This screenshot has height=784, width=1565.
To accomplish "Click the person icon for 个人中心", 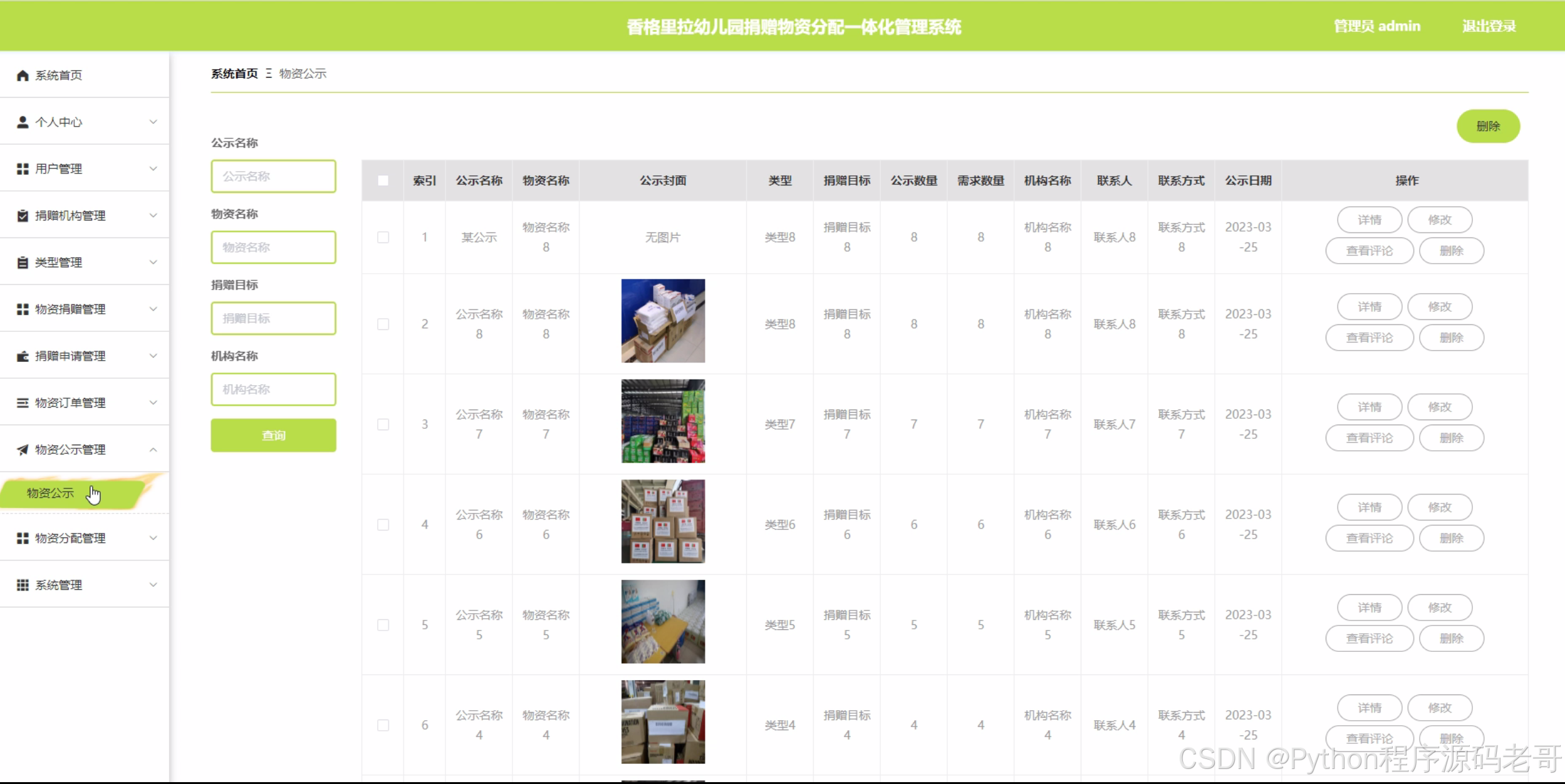I will click(23, 122).
